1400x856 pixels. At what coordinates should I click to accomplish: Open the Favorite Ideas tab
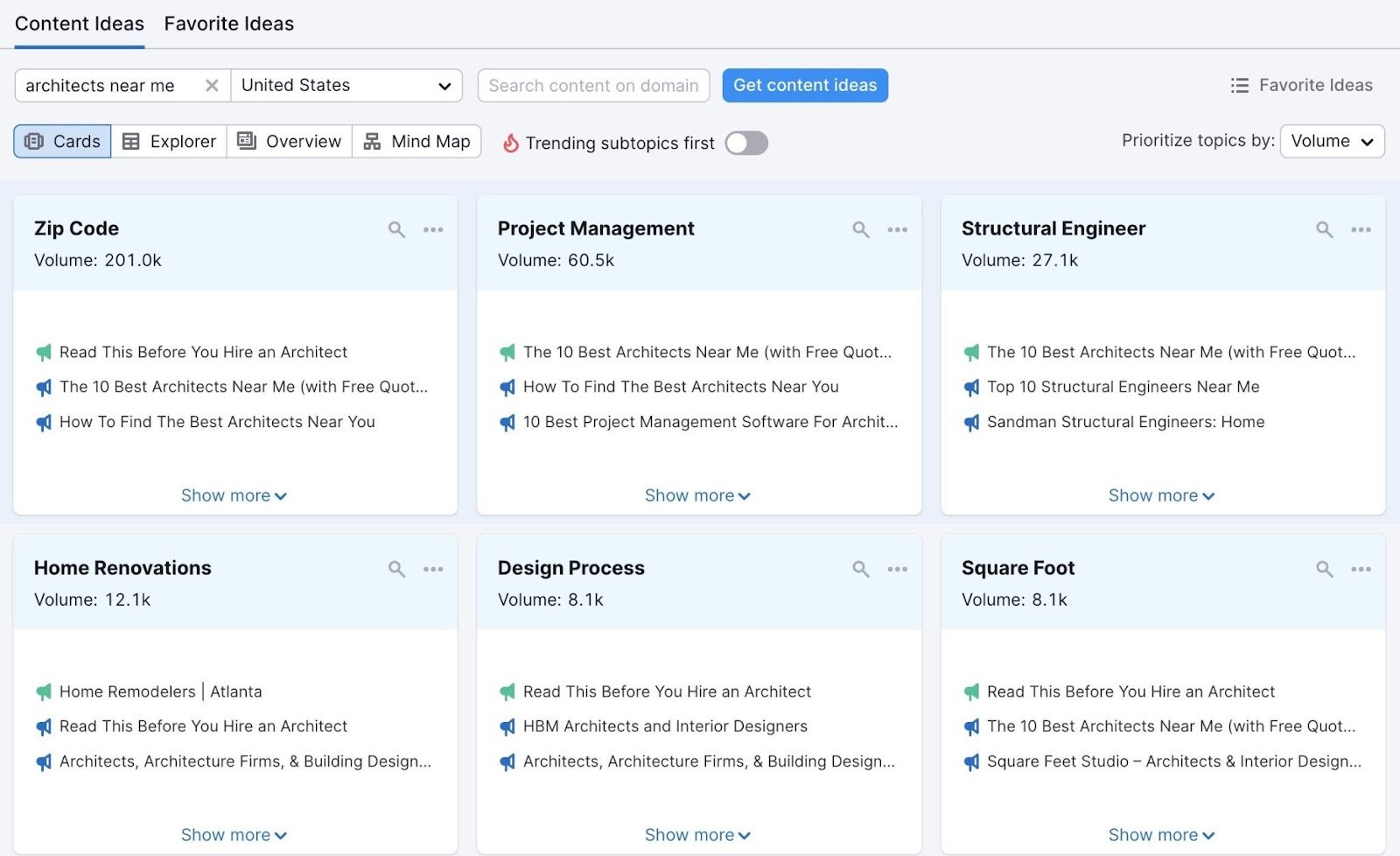coord(228,24)
